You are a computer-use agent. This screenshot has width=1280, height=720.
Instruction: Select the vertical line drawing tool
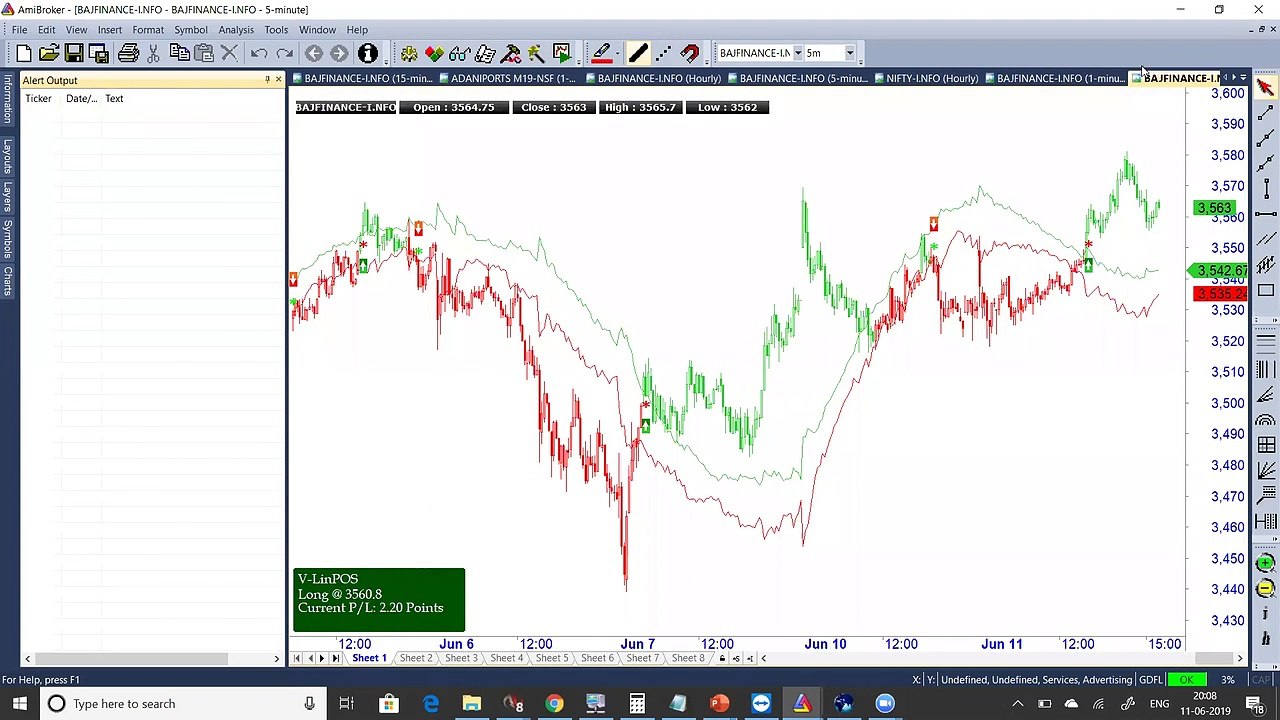tap(1266, 188)
